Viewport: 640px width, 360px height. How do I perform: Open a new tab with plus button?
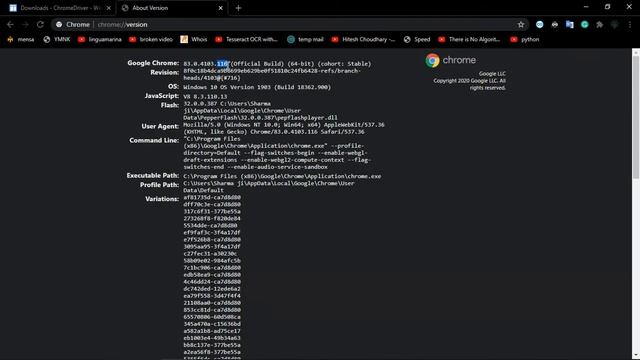coord(238,8)
